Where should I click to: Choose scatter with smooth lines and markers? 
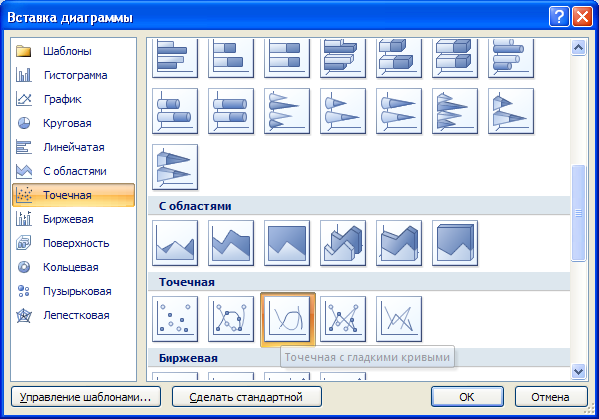coord(231,319)
